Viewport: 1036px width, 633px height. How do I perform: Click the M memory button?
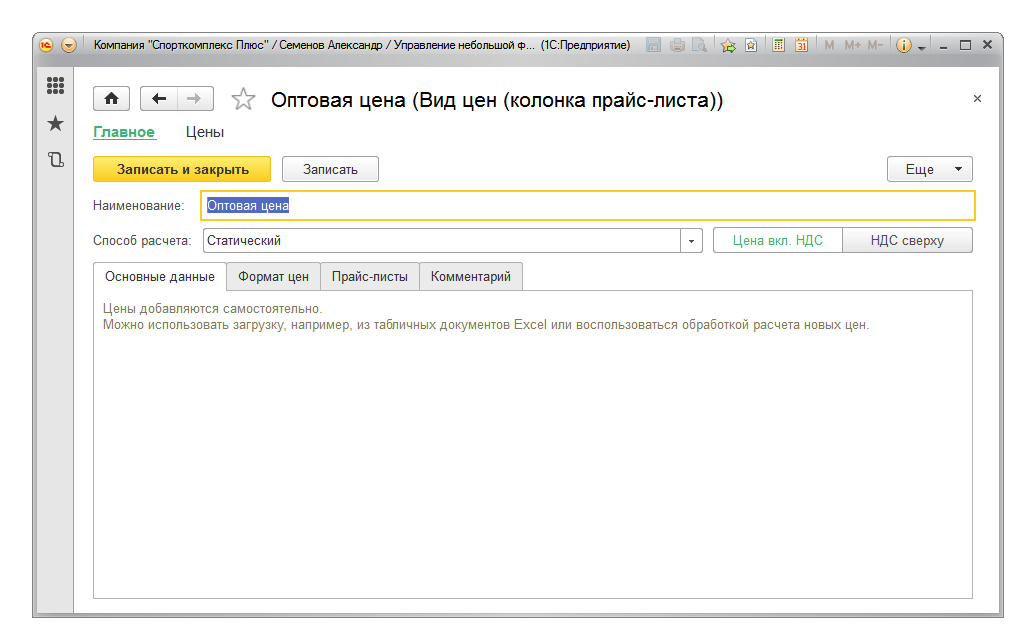tap(829, 45)
